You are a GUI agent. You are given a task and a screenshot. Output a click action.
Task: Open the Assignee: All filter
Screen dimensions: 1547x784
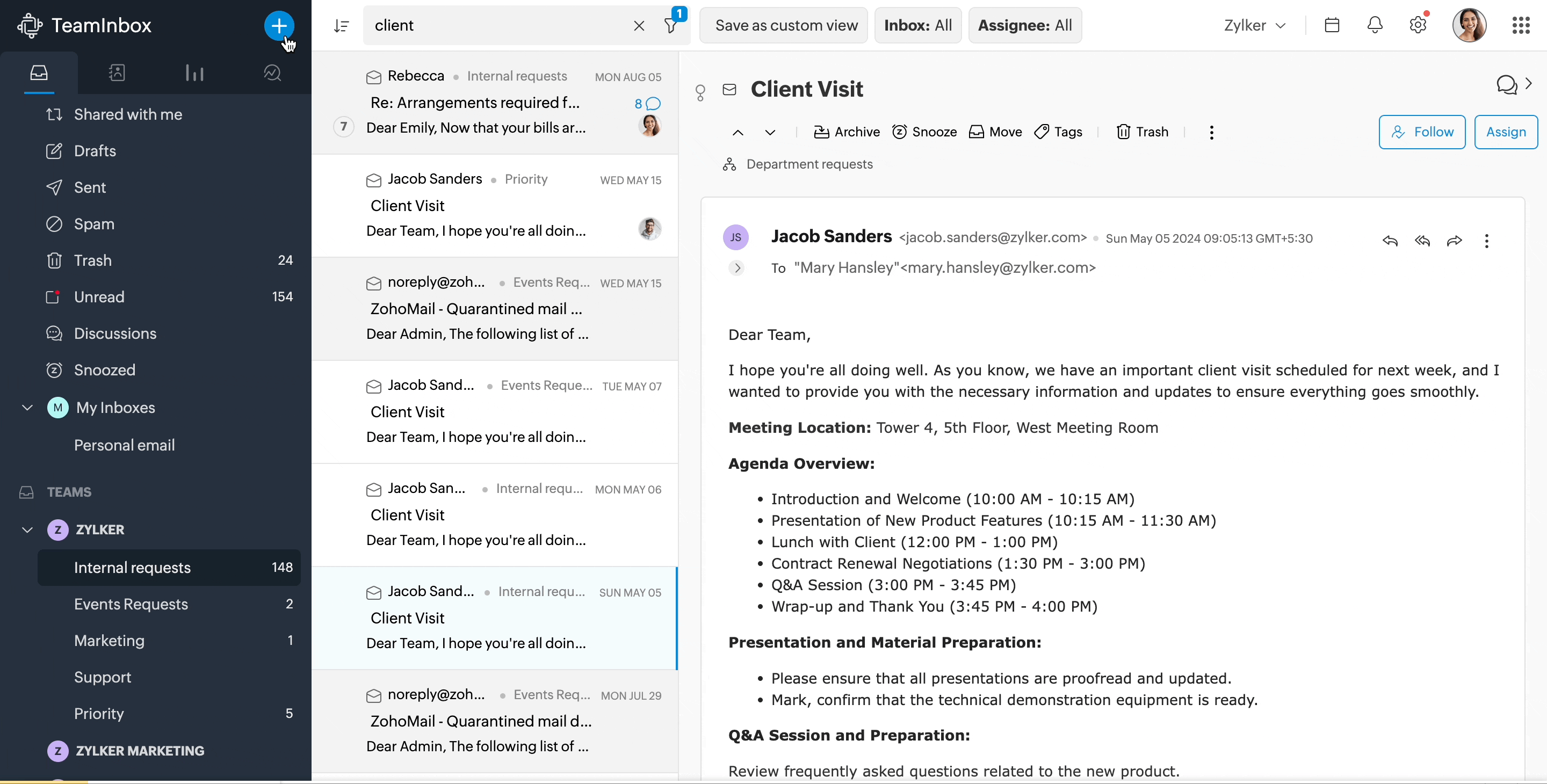[x=1024, y=25]
